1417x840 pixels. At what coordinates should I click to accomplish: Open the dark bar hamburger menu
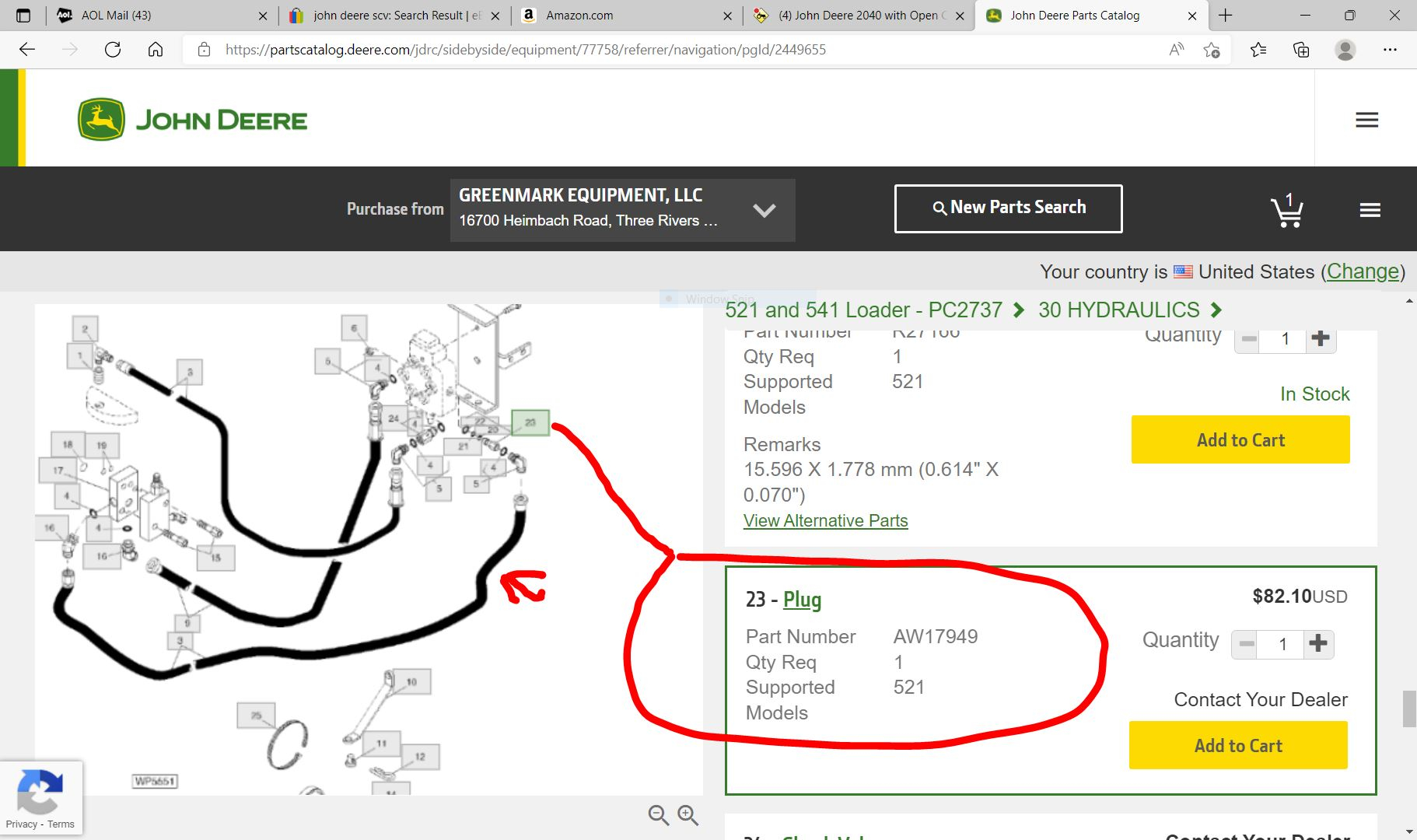tap(1370, 210)
